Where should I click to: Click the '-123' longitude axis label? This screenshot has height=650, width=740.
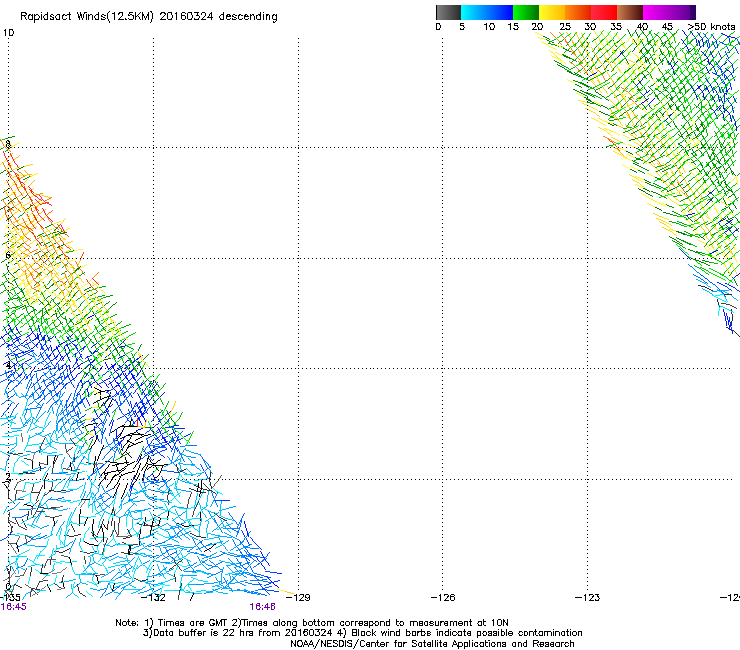pos(587,598)
